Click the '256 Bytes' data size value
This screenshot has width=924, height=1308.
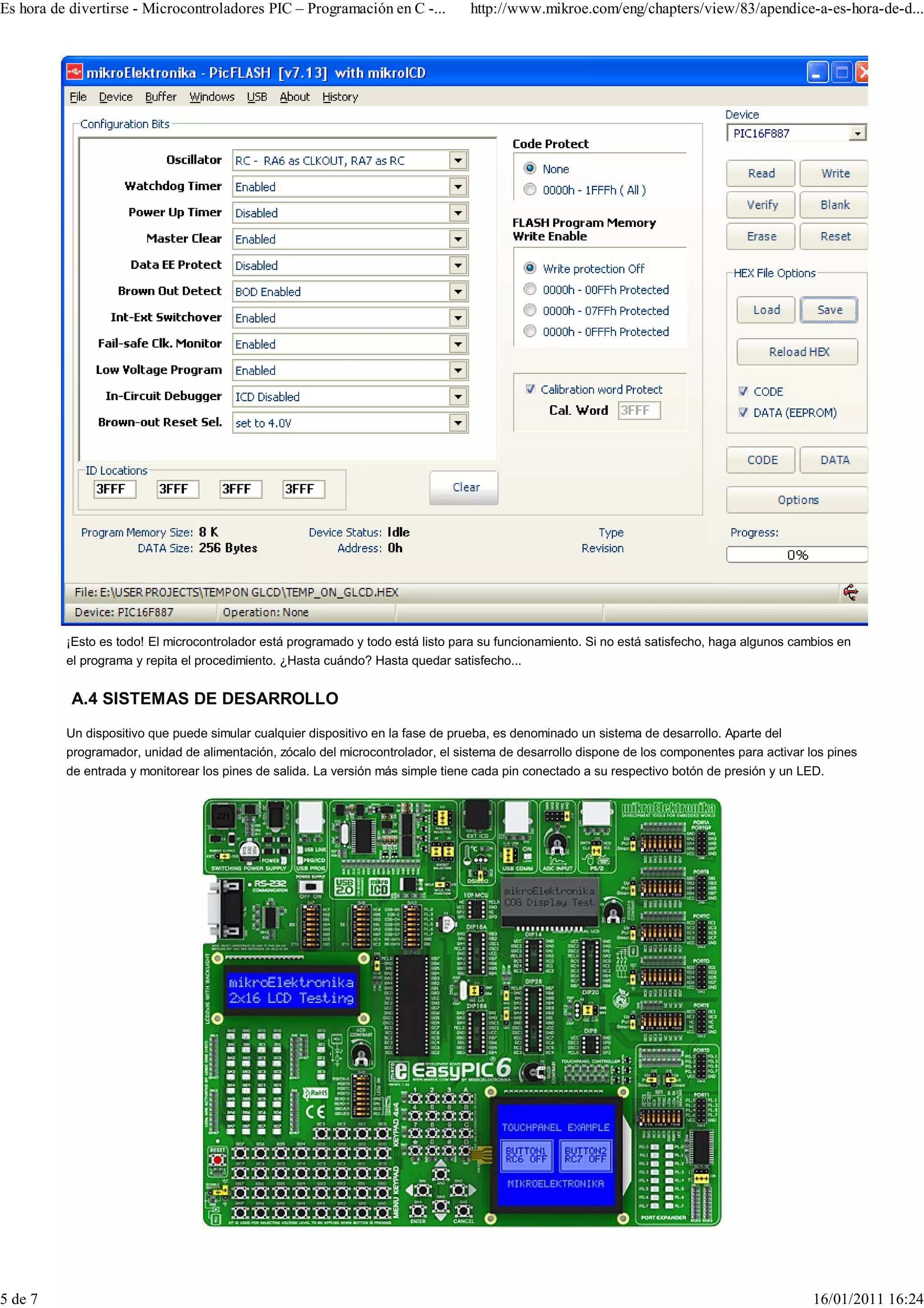(228, 548)
